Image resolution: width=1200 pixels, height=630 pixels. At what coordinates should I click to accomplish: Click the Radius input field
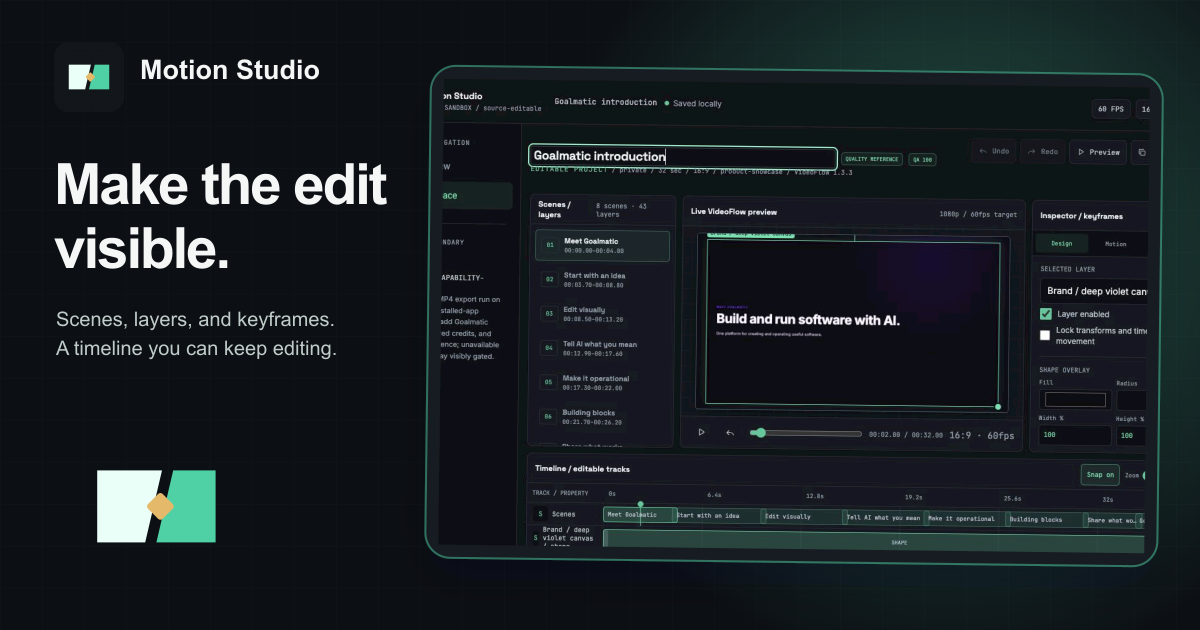coord(1132,400)
